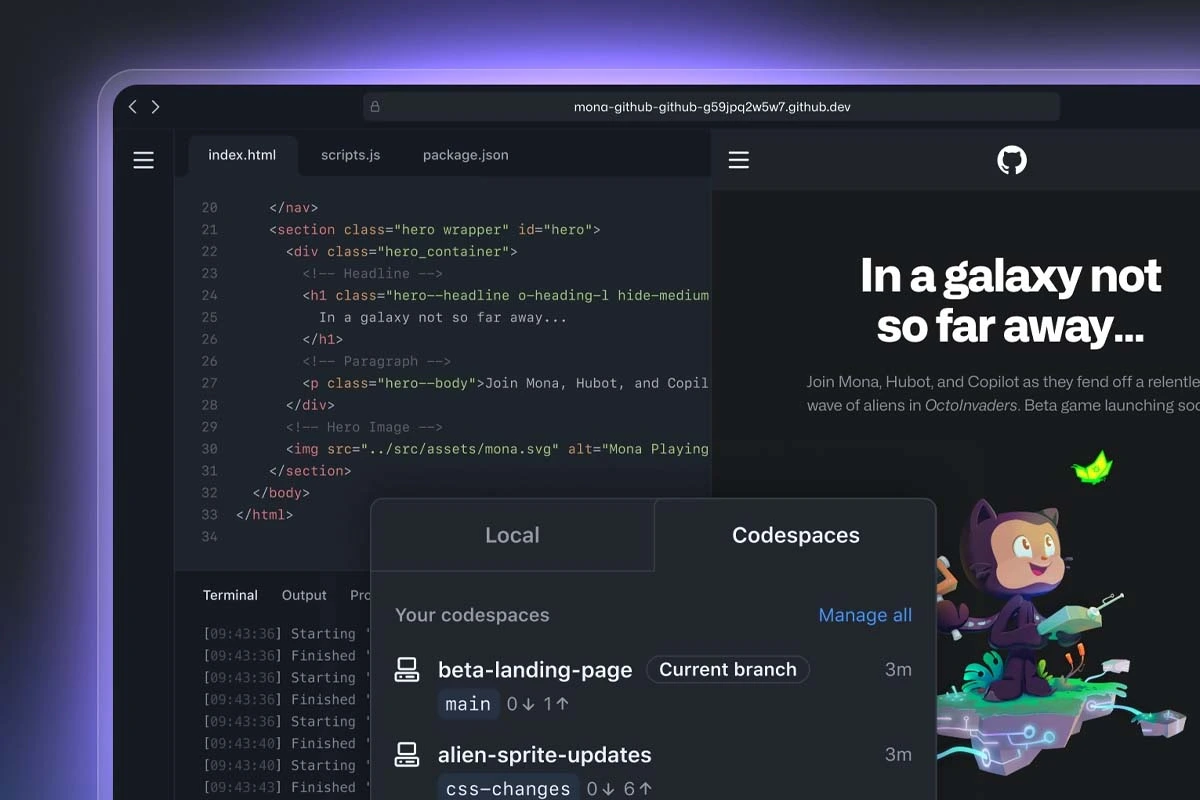
Task: Open the Manage all link
Action: [x=865, y=615]
